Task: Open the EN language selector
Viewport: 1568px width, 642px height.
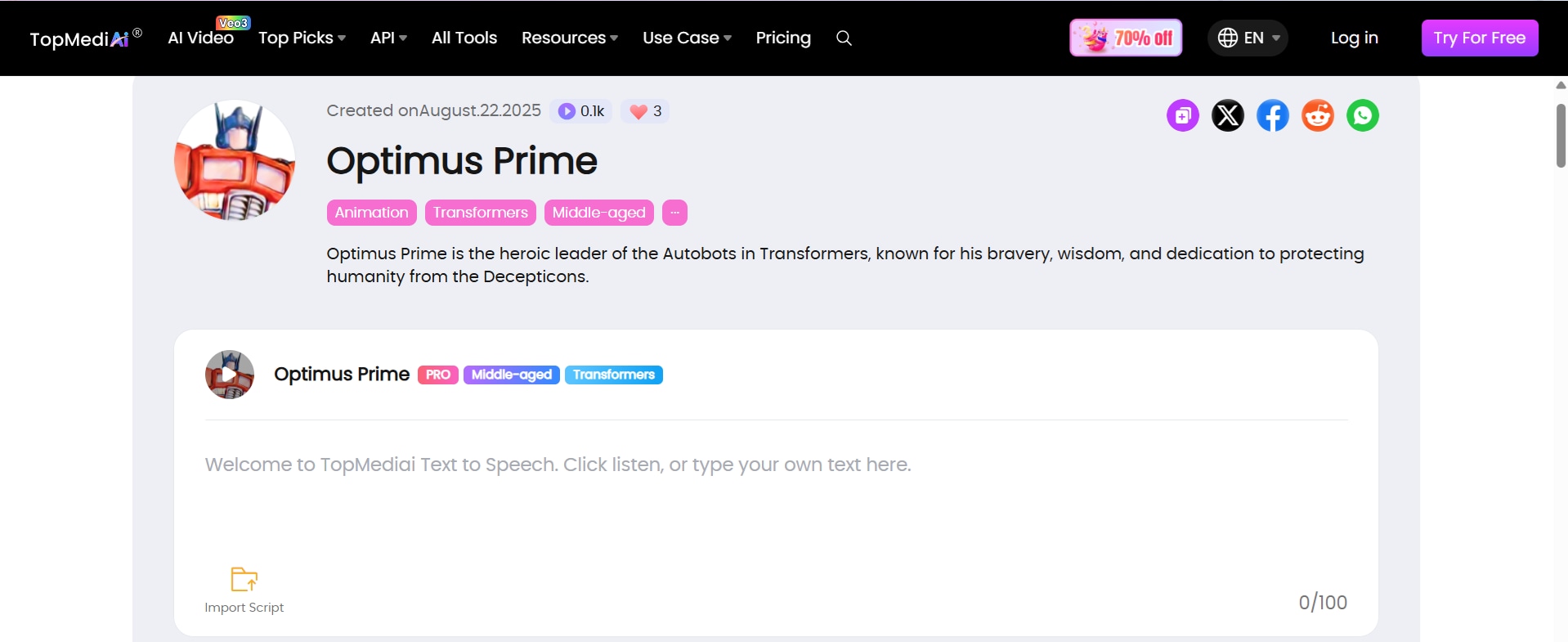Action: pyautogui.click(x=1247, y=38)
